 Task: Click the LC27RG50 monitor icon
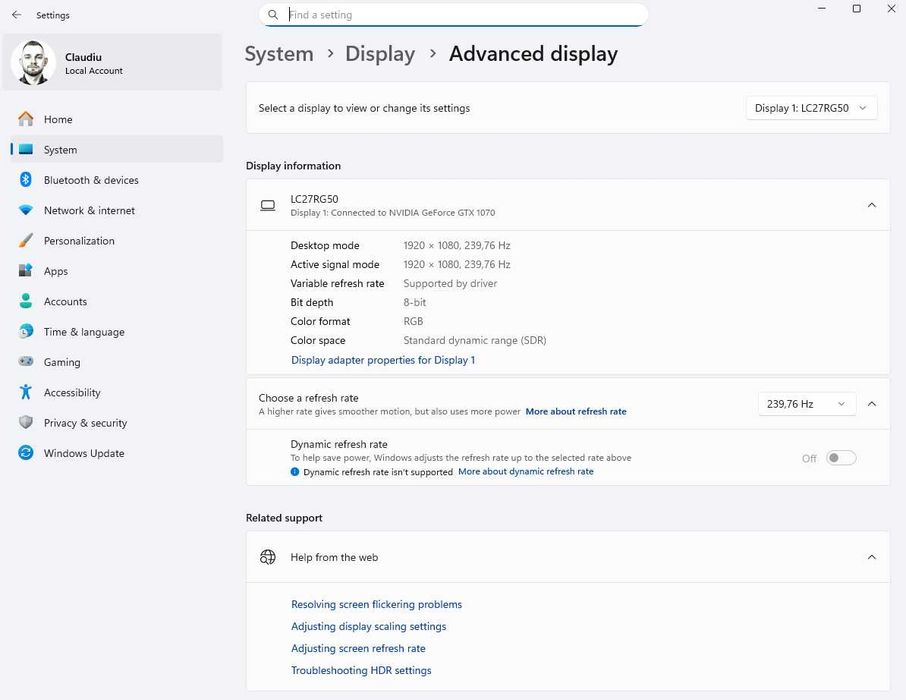268,205
